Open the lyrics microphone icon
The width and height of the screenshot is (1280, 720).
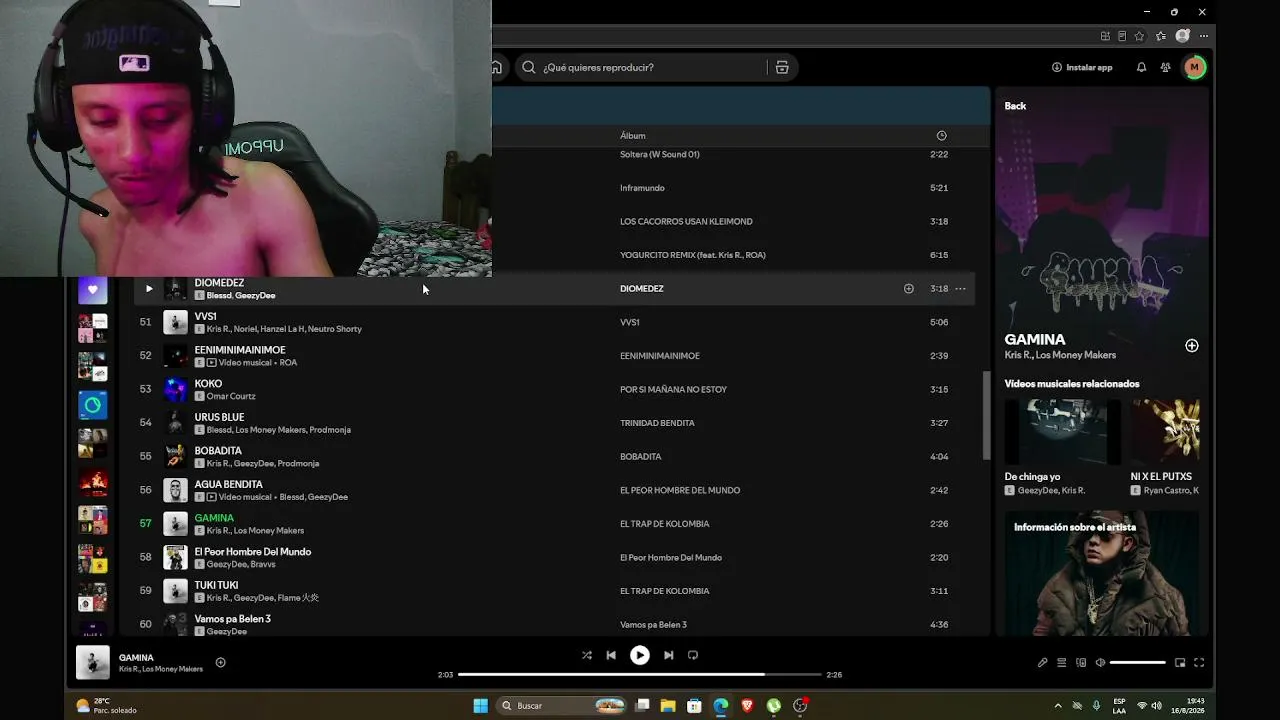(x=1042, y=662)
